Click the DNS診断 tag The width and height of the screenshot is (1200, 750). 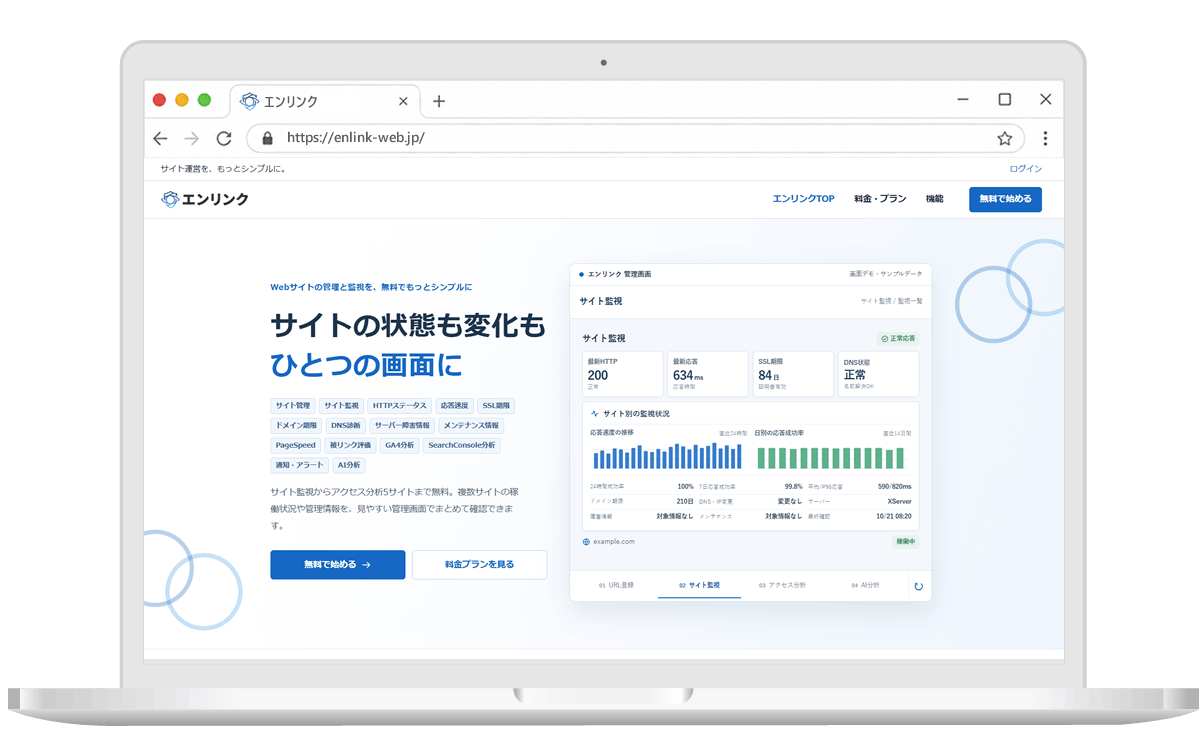[x=346, y=425]
